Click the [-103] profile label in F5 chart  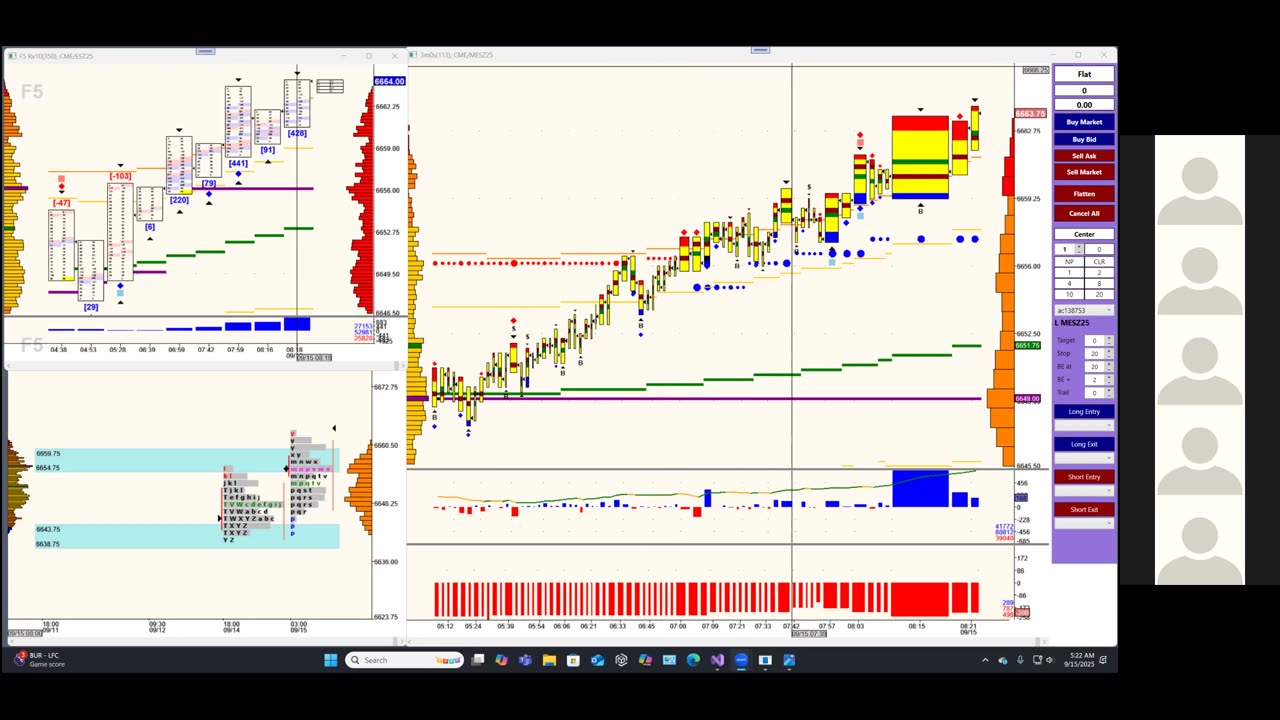(x=120, y=176)
